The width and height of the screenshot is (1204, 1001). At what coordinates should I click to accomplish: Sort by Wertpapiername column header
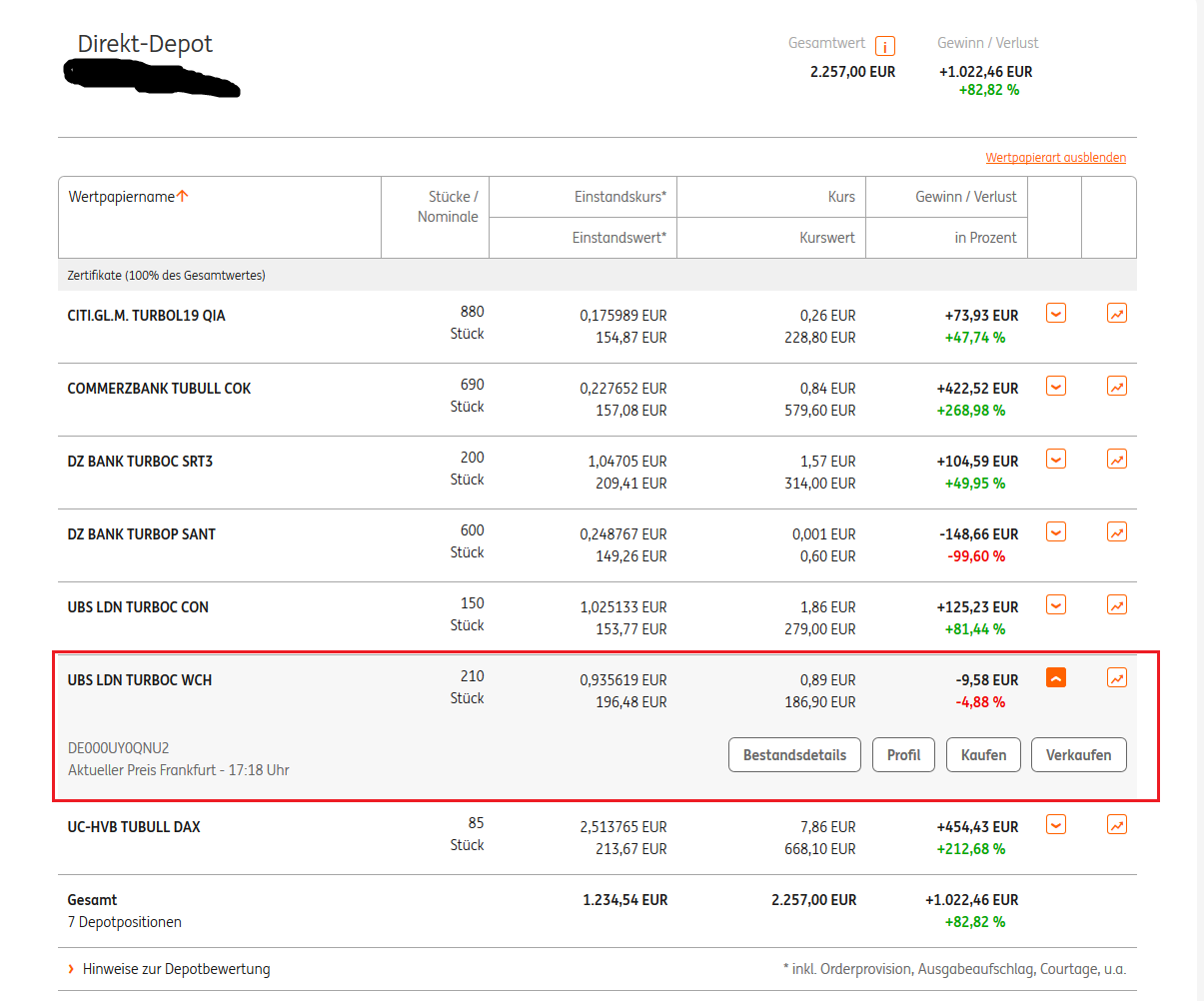pyautogui.click(x=128, y=197)
